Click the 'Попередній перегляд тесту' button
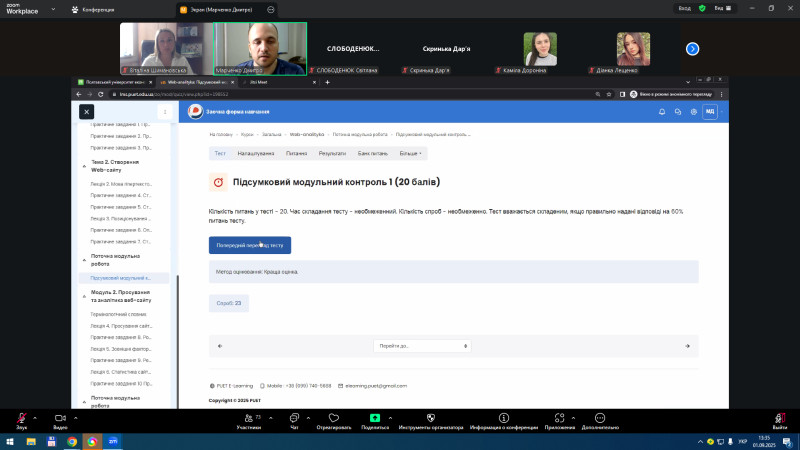This screenshot has width=800, height=450. 249,244
